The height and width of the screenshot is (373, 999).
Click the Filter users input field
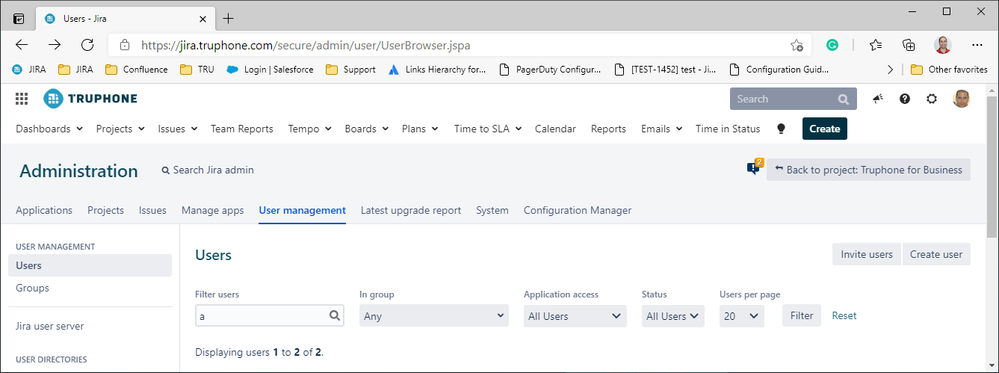(269, 316)
